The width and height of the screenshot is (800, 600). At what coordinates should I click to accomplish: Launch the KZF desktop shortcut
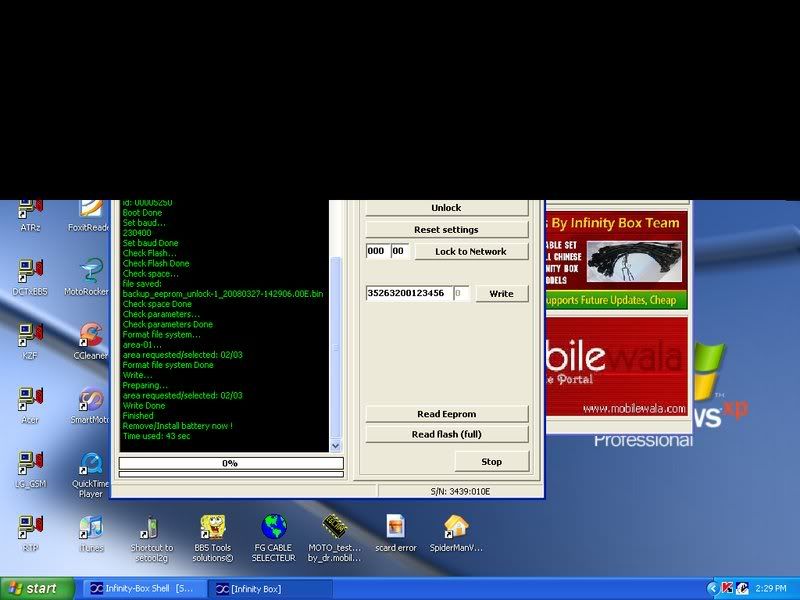30,341
